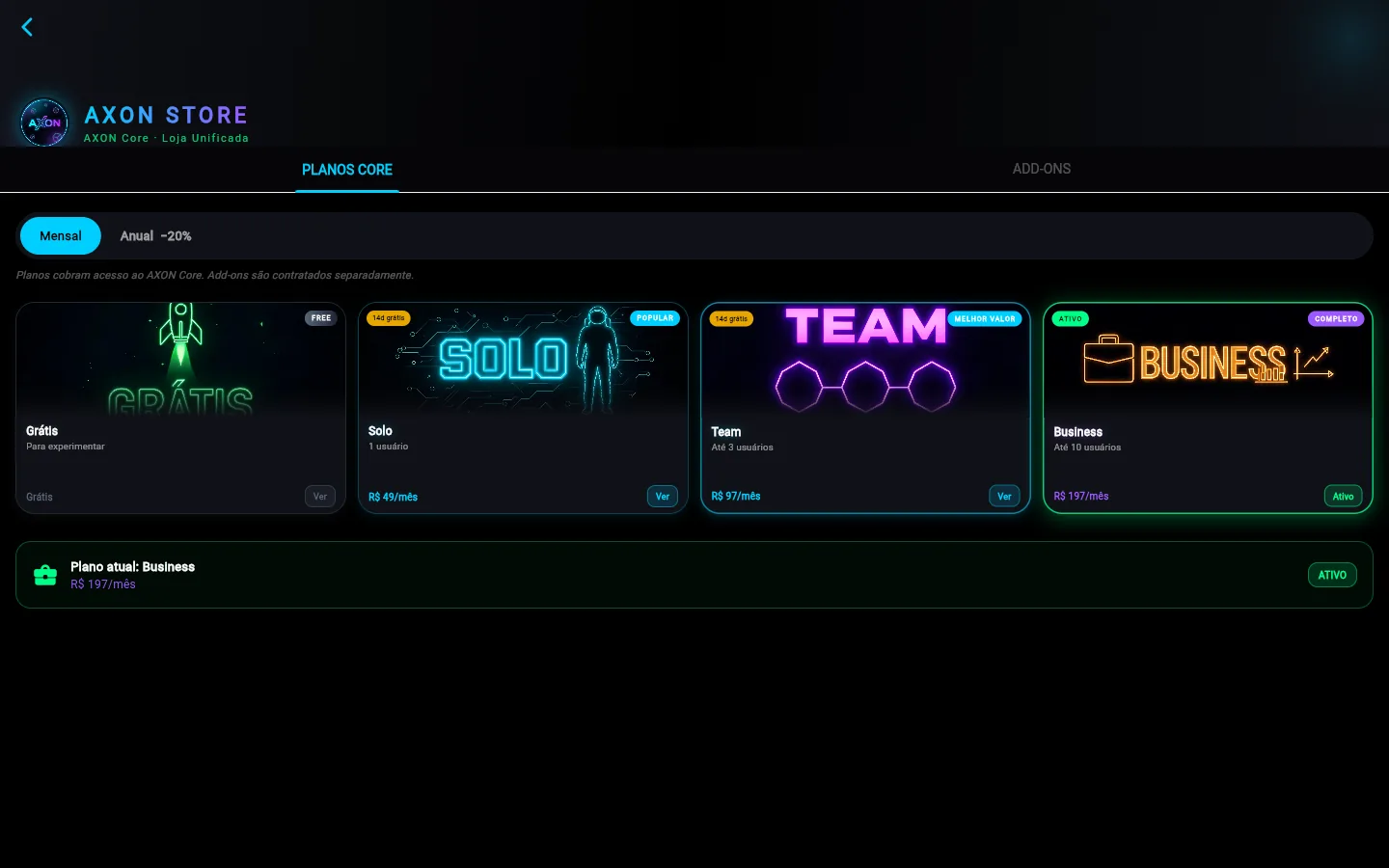Click the AXON round logo

pos(44,122)
